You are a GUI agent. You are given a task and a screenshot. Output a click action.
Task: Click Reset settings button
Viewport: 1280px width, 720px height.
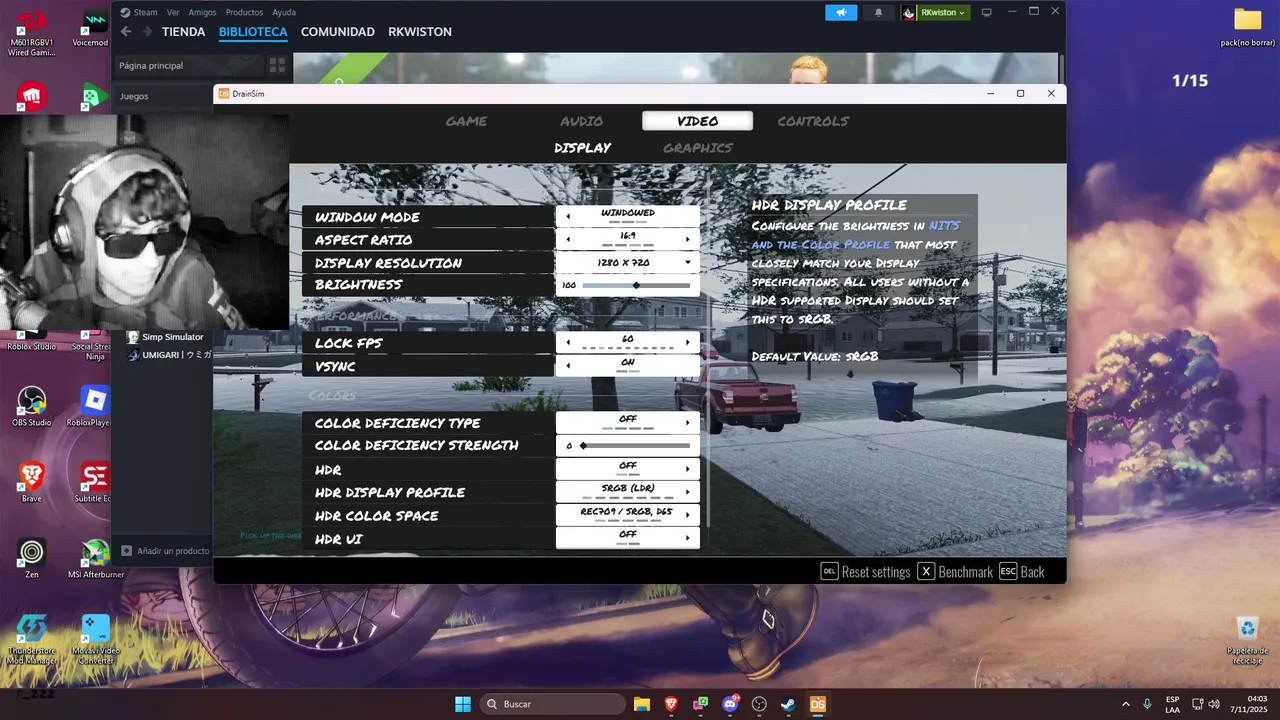click(866, 572)
